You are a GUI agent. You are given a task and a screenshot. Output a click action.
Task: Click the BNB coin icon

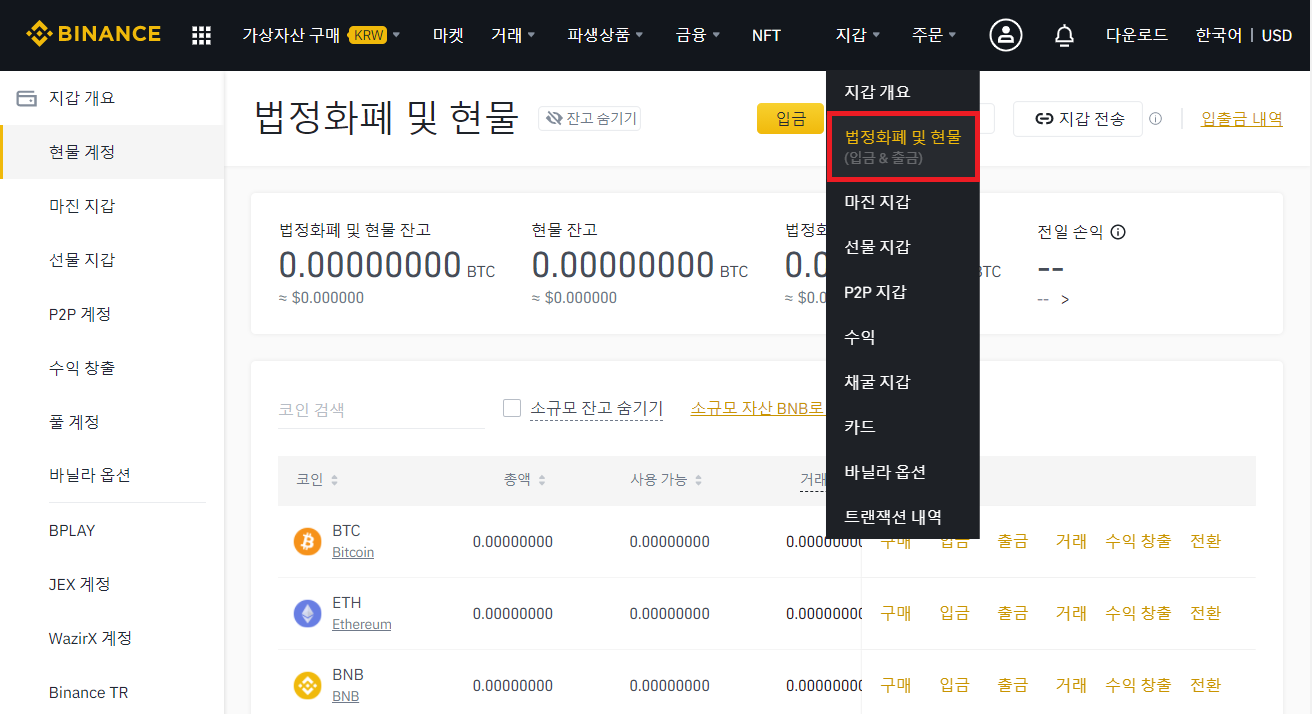(x=307, y=685)
